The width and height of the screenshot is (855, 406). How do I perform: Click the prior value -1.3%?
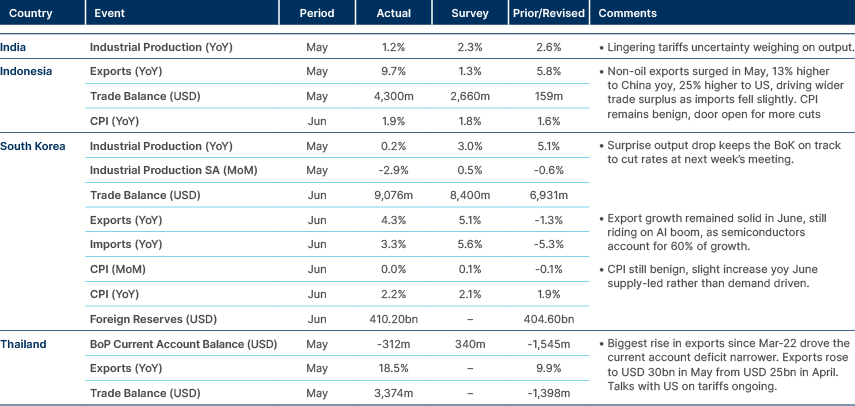click(x=549, y=220)
